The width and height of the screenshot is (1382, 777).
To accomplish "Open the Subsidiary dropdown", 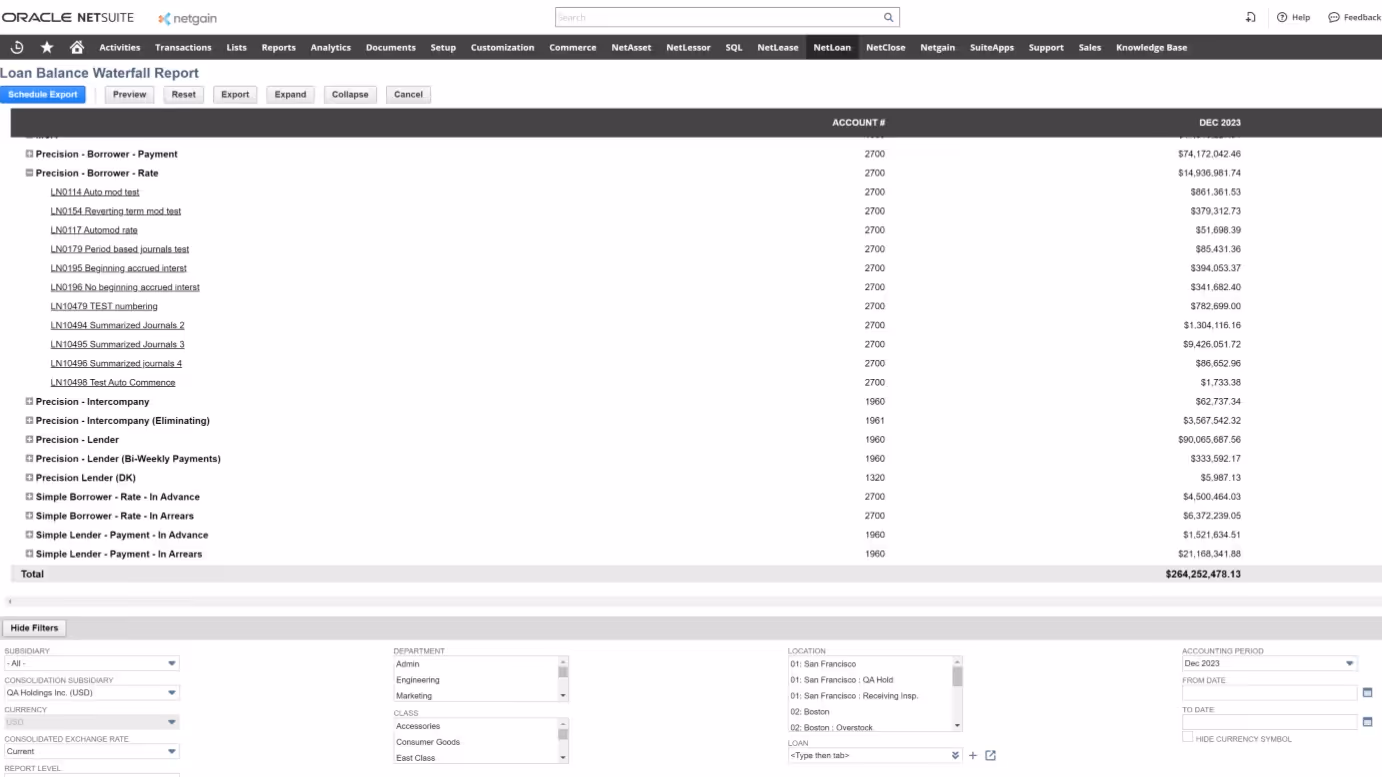I will coord(170,663).
